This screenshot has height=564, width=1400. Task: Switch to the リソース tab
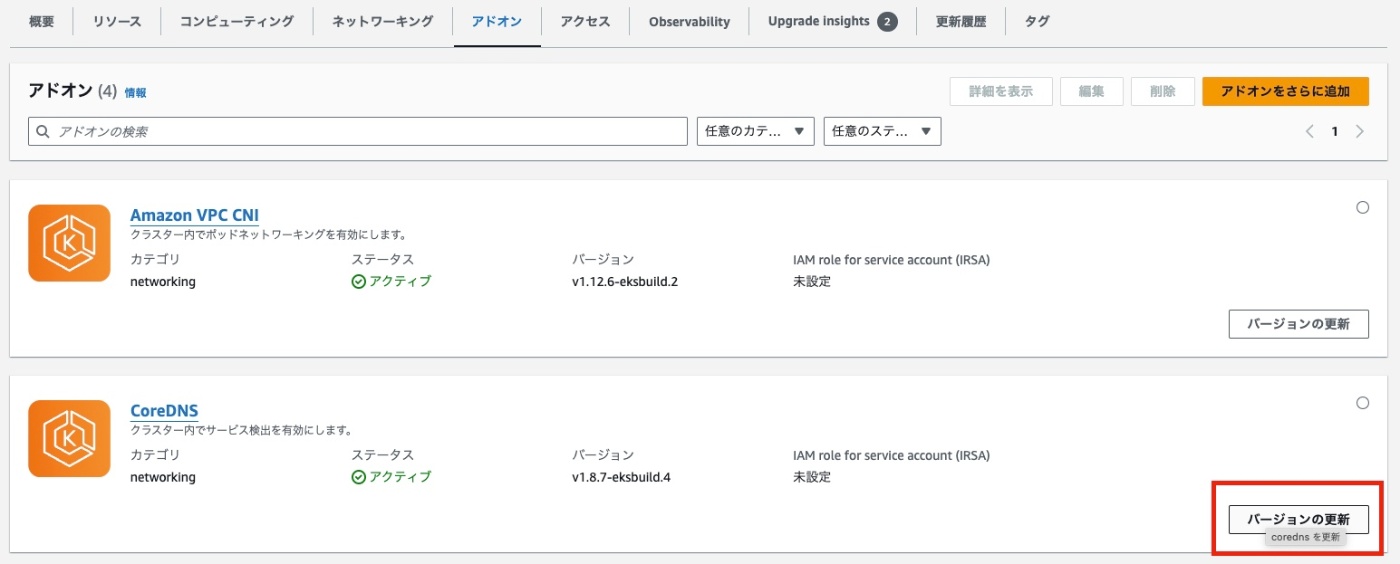[117, 21]
